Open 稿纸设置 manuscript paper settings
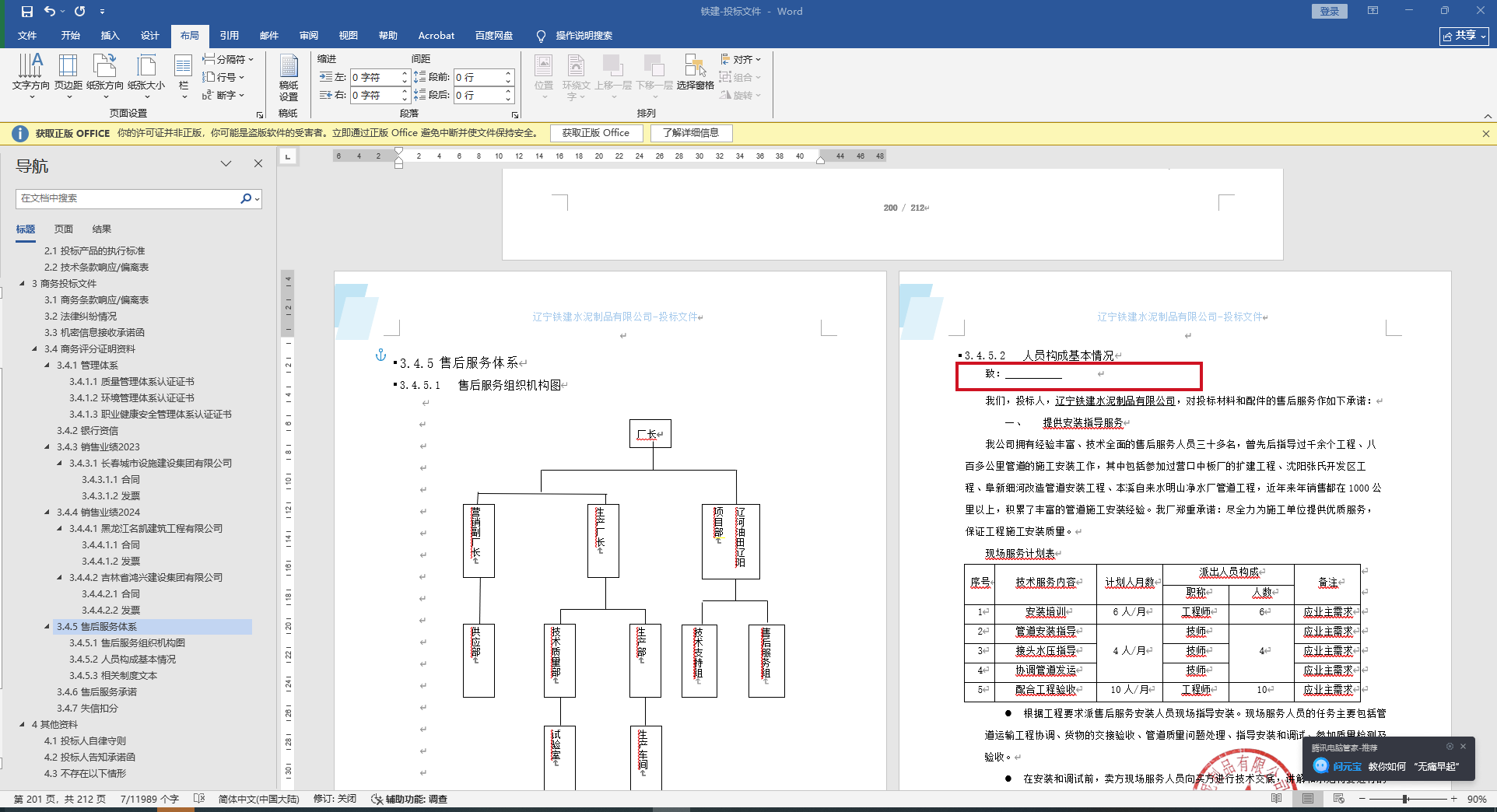 point(289,78)
